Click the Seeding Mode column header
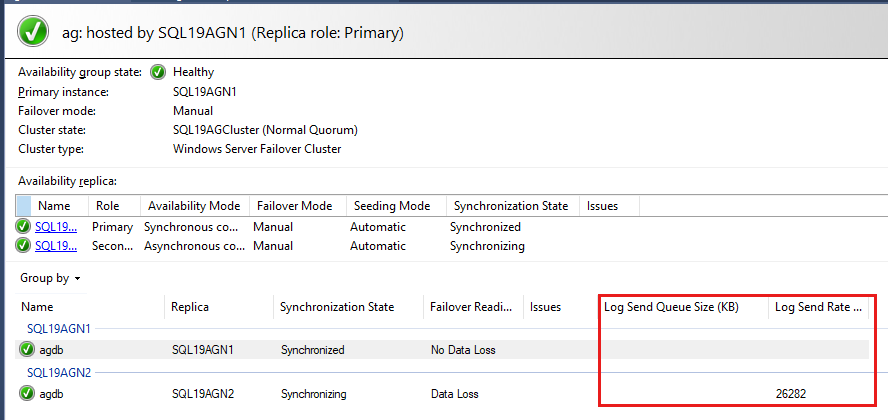 click(392, 206)
